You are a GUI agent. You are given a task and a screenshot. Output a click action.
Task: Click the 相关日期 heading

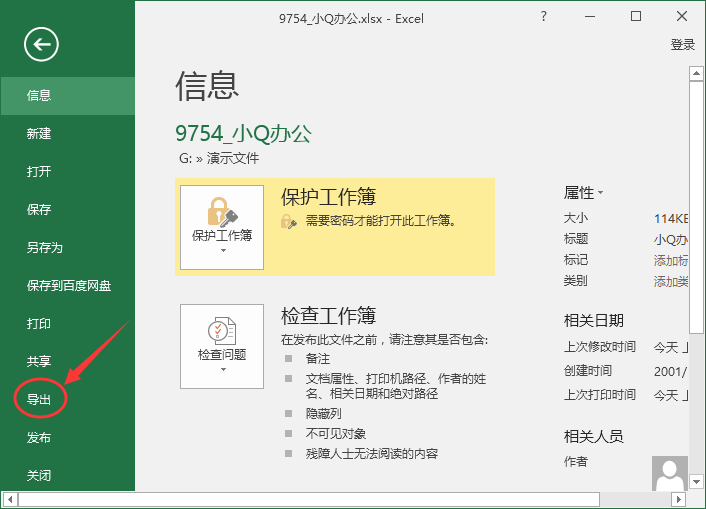[x=593, y=321]
